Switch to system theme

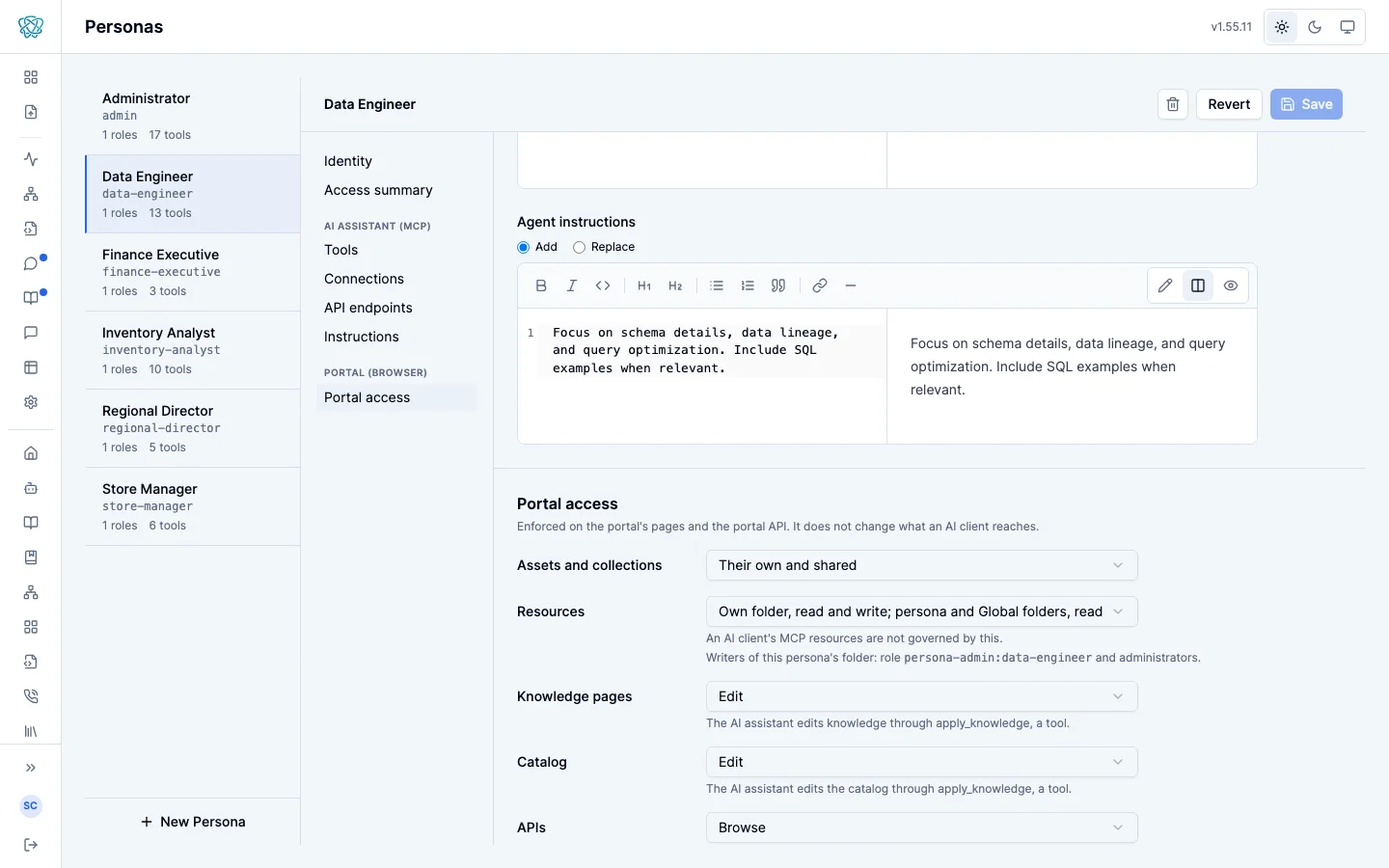[1348, 27]
